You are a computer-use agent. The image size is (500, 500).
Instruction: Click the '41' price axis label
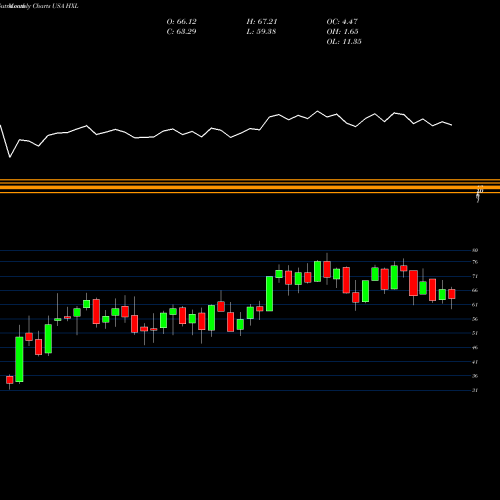[x=475, y=362]
